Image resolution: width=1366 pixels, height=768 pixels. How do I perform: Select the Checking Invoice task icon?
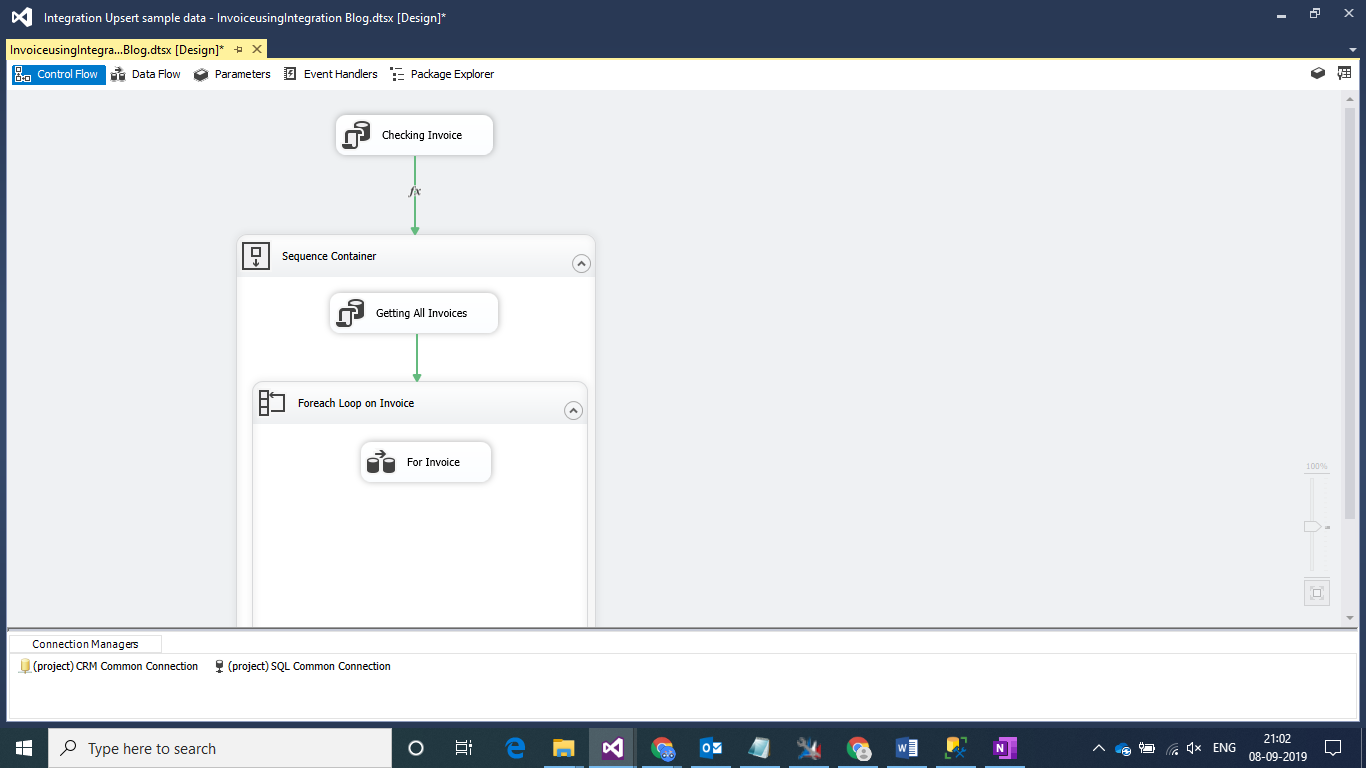coord(356,135)
